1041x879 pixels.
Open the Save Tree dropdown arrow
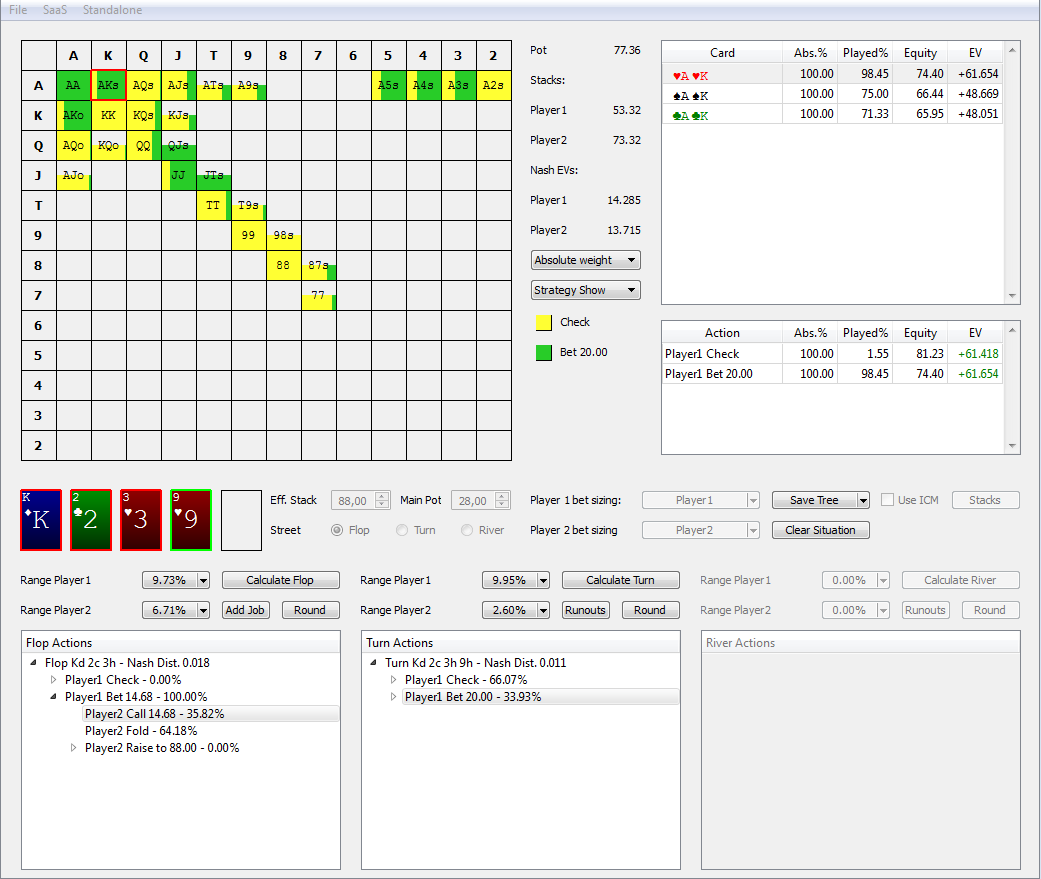pyautogui.click(x=863, y=501)
